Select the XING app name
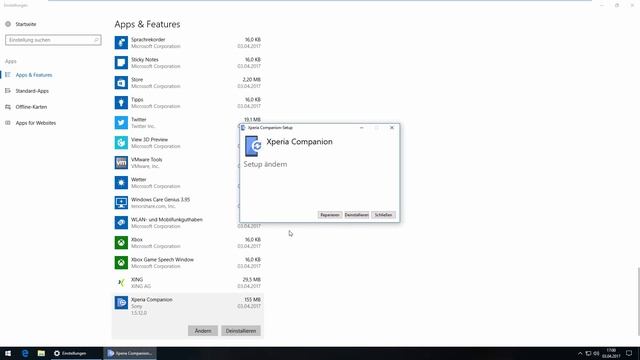The image size is (640, 360). (137, 280)
